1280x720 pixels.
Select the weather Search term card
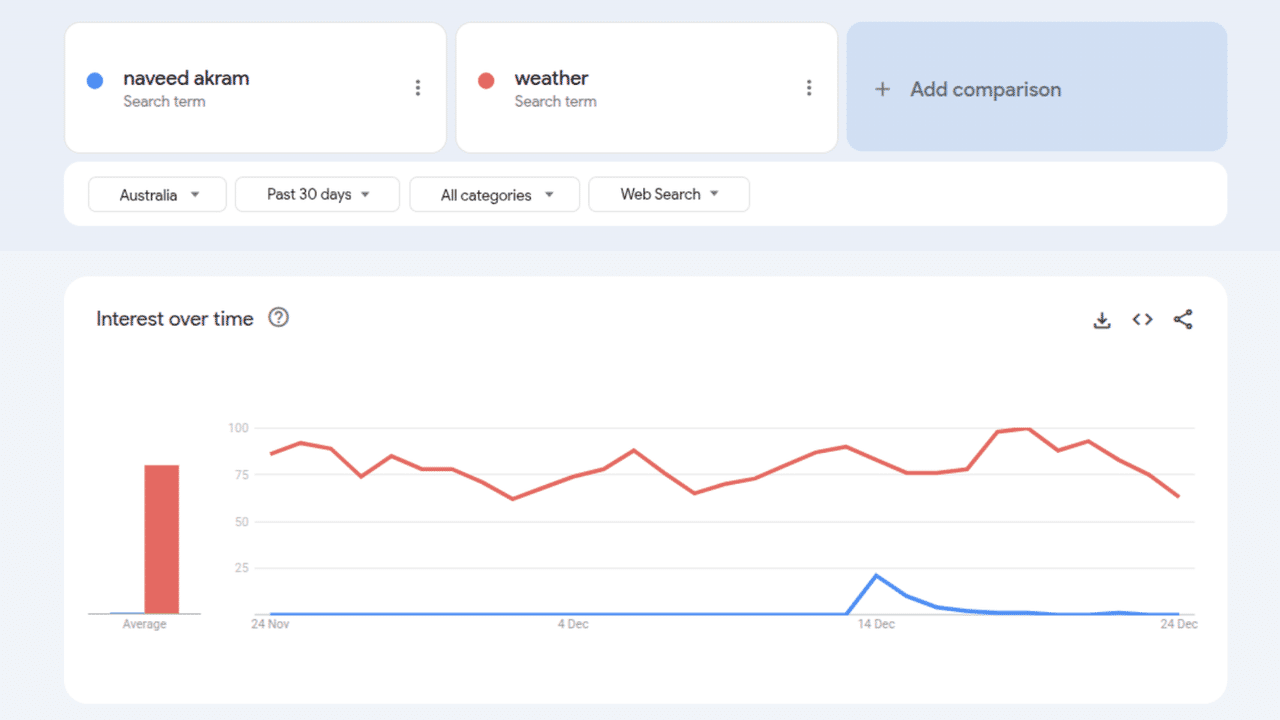click(x=646, y=87)
